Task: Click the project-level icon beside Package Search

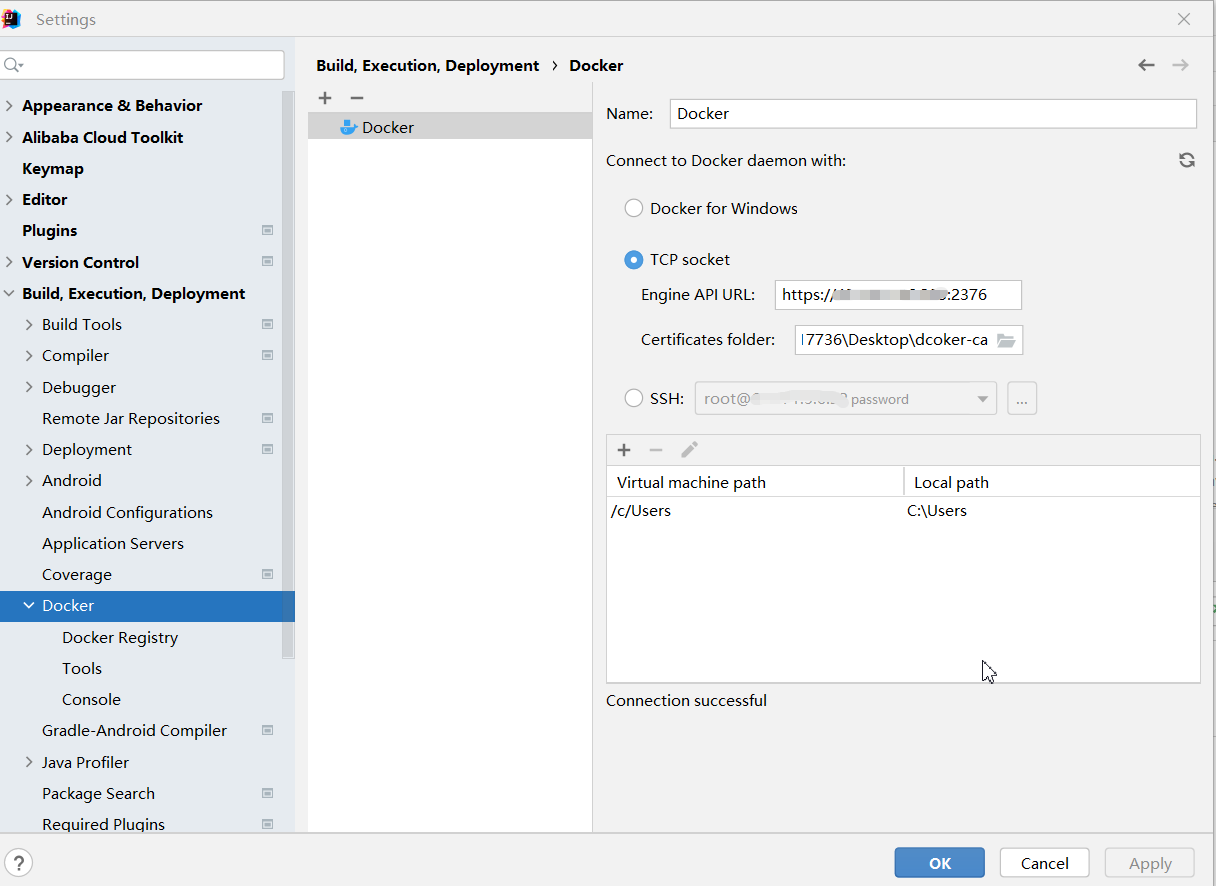Action: coord(267,794)
